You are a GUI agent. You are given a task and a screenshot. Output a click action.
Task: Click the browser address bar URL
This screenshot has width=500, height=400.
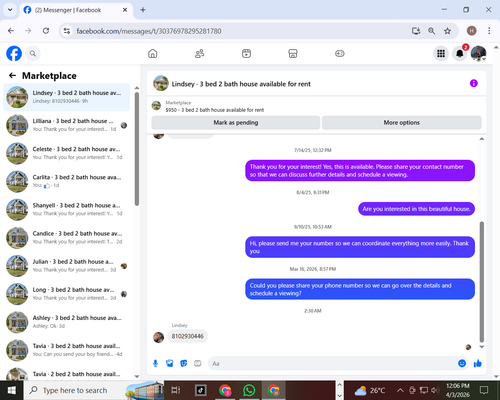(x=149, y=31)
